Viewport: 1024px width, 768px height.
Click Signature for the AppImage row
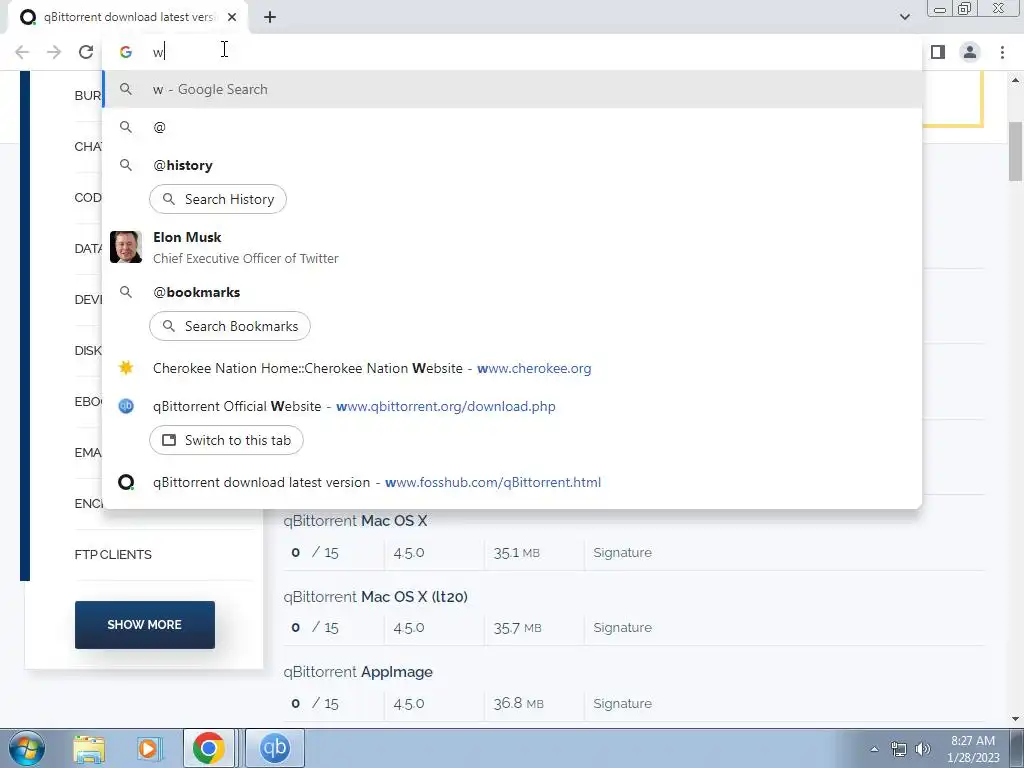point(622,703)
